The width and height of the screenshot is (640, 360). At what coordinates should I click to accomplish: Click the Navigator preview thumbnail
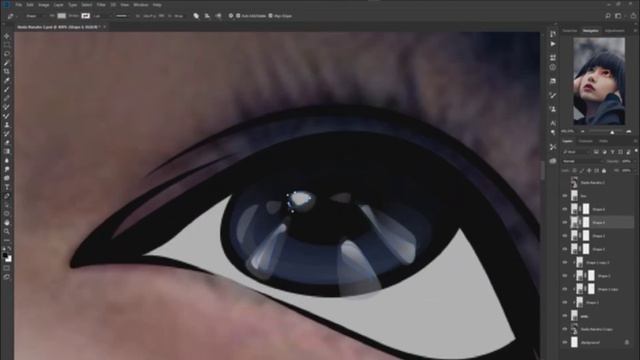(599, 81)
